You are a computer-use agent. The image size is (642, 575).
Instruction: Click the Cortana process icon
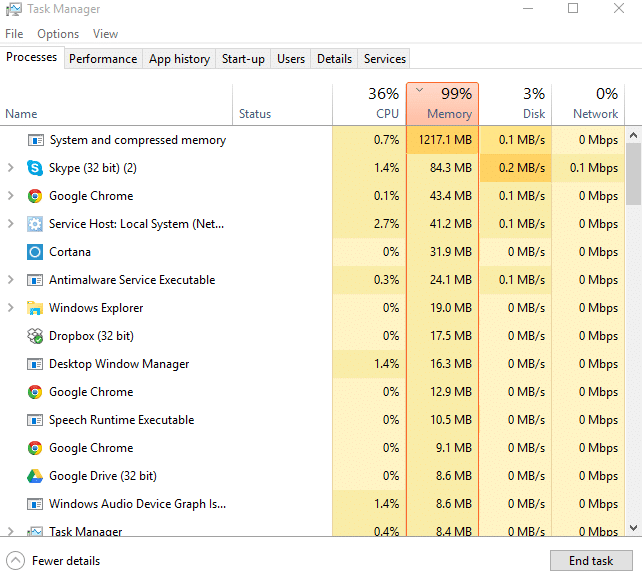(35, 252)
